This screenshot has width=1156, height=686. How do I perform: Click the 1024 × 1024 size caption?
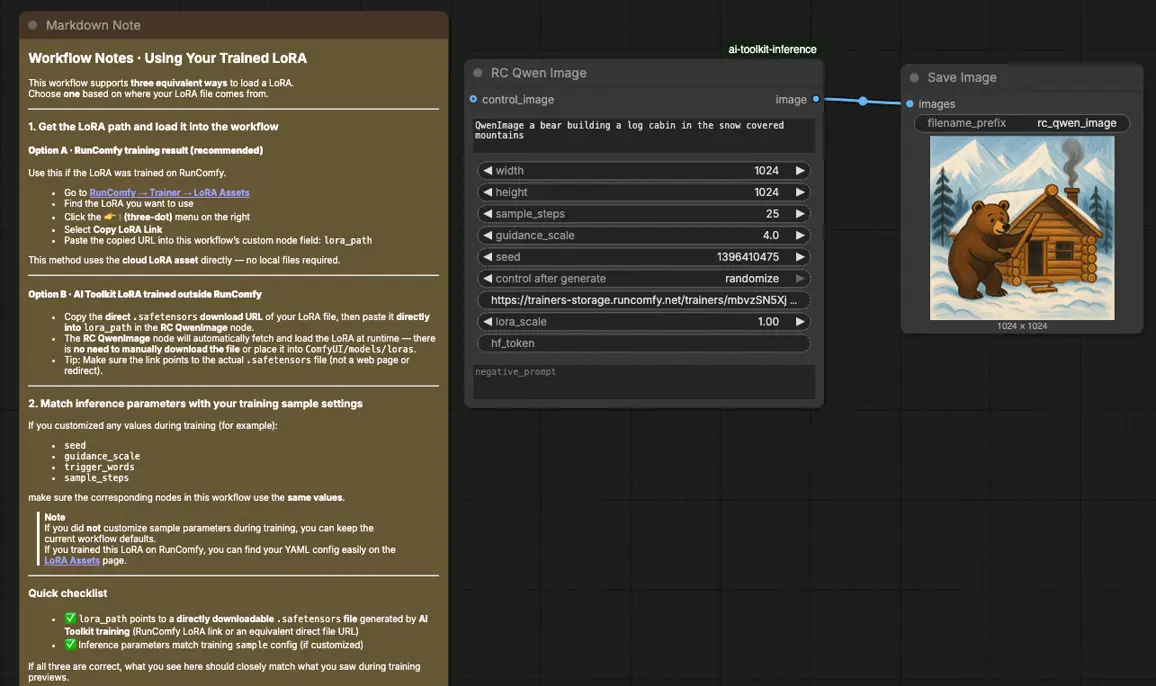pyautogui.click(x=1022, y=326)
